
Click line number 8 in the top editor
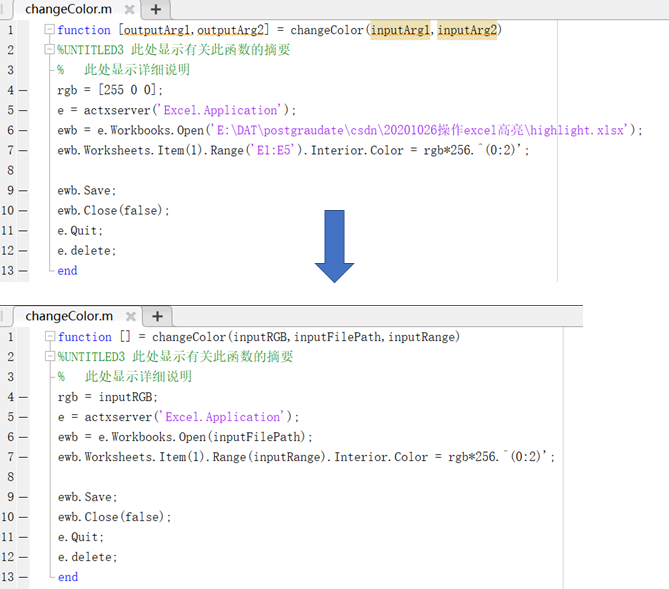click(x=10, y=170)
